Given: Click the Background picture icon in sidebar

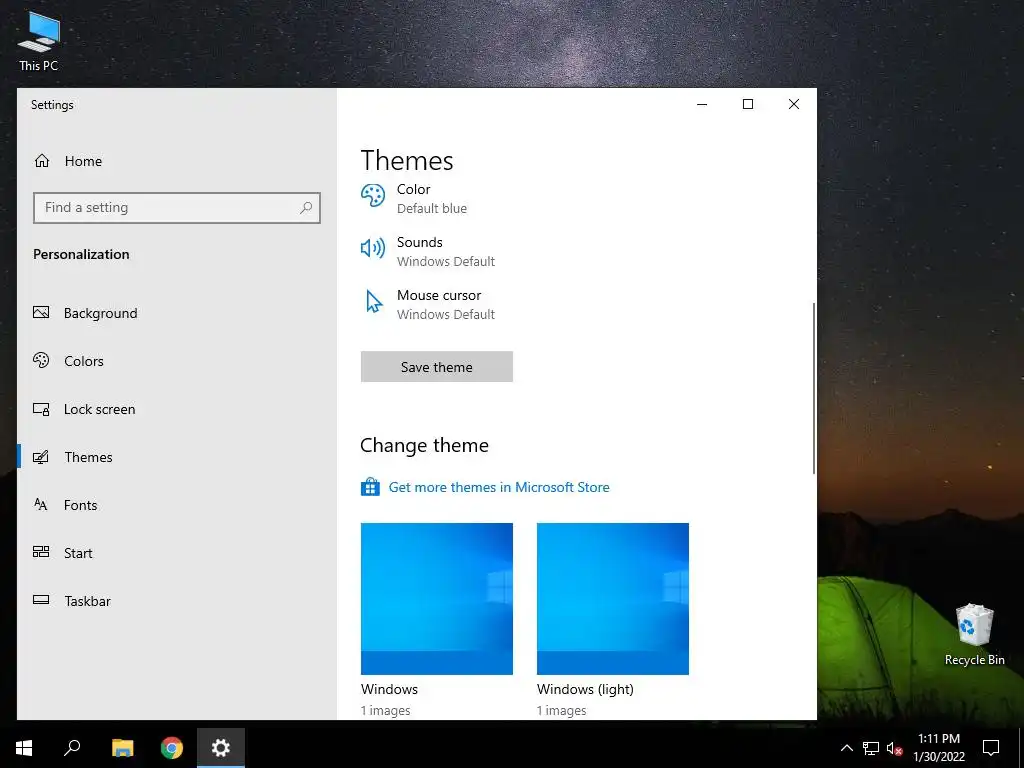Looking at the screenshot, I should click(x=41, y=313).
